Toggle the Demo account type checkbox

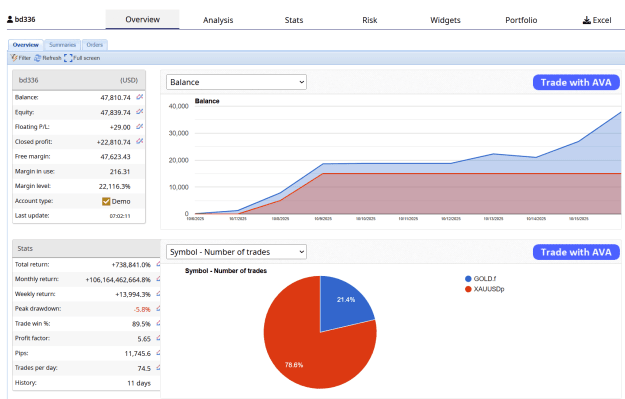[x=106, y=201]
